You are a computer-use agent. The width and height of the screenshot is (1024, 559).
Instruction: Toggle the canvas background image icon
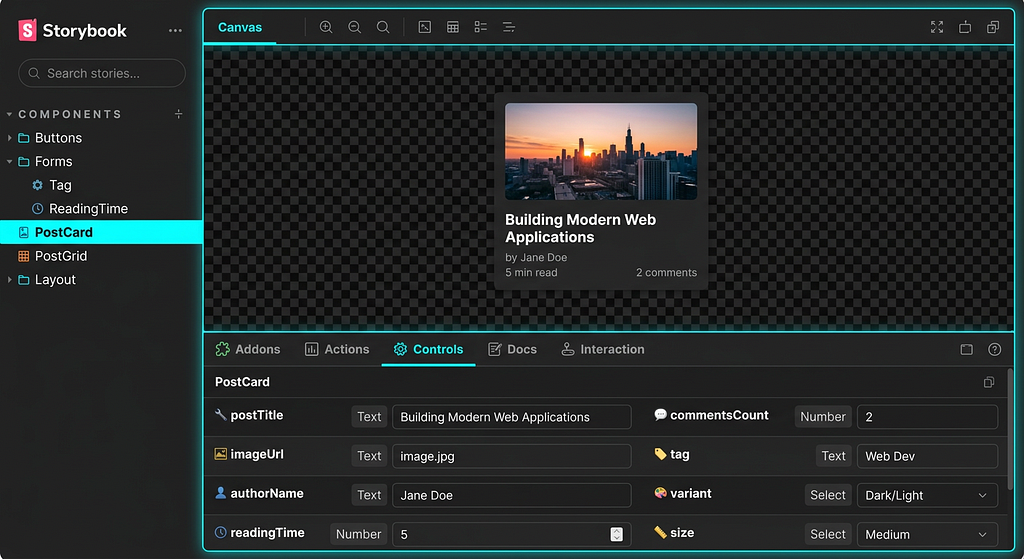click(425, 27)
